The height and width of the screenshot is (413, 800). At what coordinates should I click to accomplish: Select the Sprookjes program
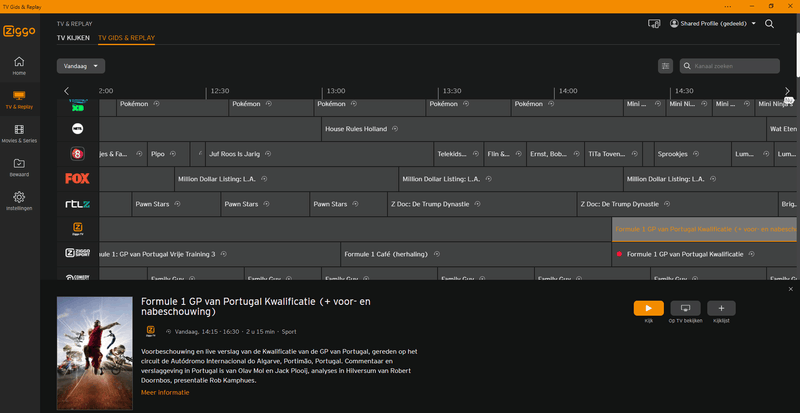(x=692, y=154)
